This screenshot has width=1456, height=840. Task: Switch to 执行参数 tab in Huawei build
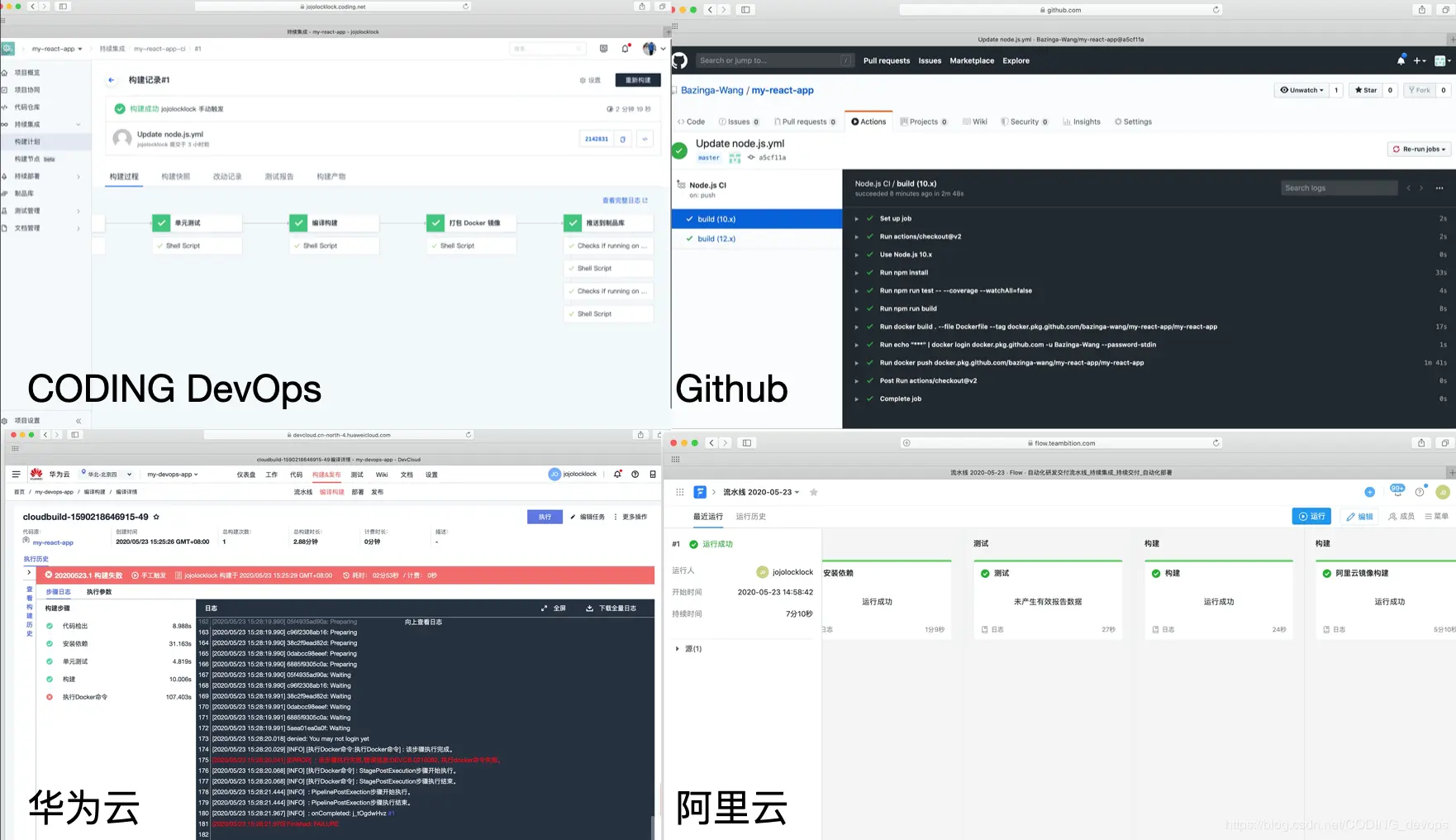tap(99, 592)
